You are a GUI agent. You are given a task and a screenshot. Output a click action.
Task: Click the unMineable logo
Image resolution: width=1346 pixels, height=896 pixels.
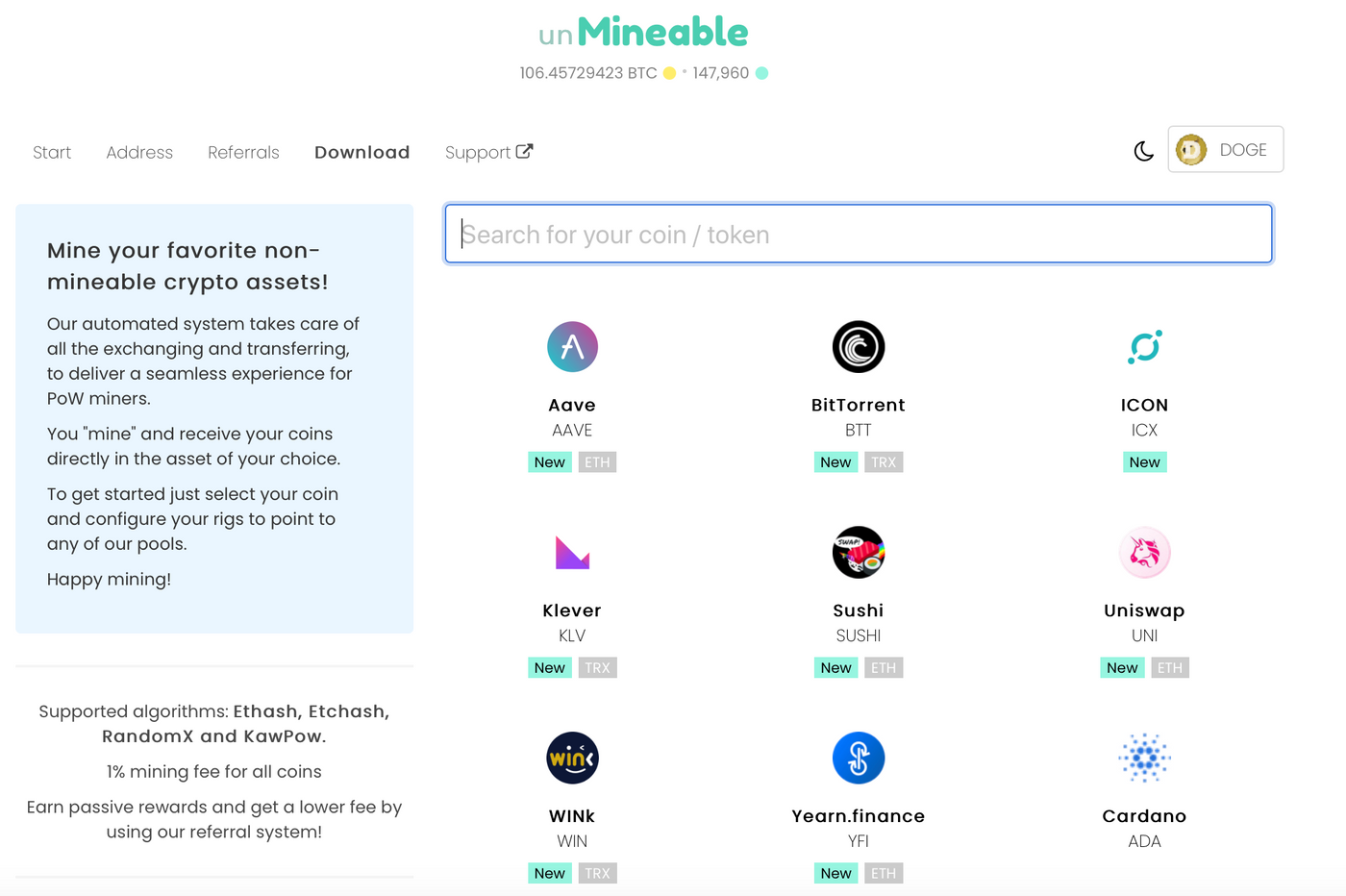click(x=643, y=33)
